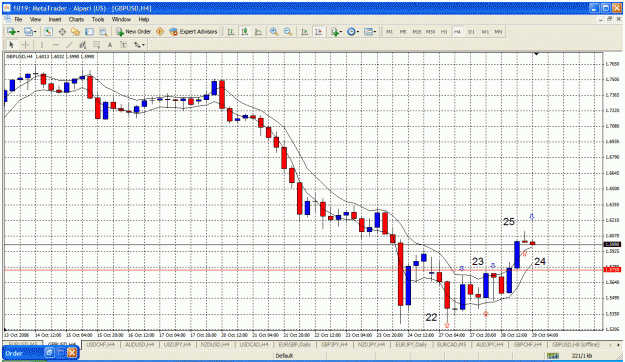Open the Profiles icon

(x=28, y=31)
